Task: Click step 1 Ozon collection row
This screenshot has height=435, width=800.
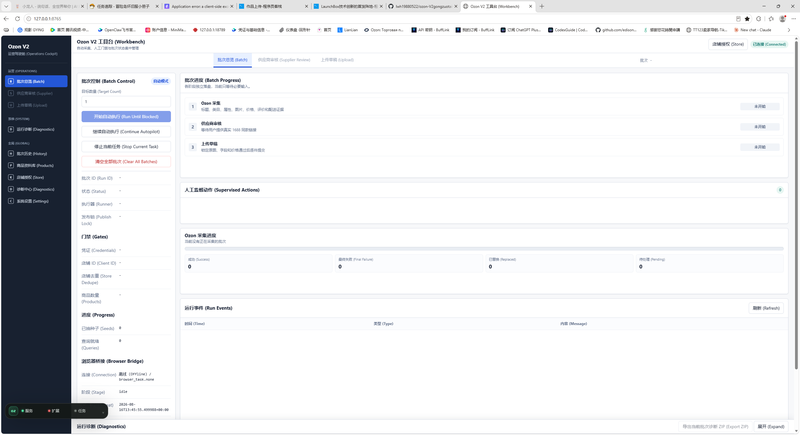Action: click(x=484, y=106)
